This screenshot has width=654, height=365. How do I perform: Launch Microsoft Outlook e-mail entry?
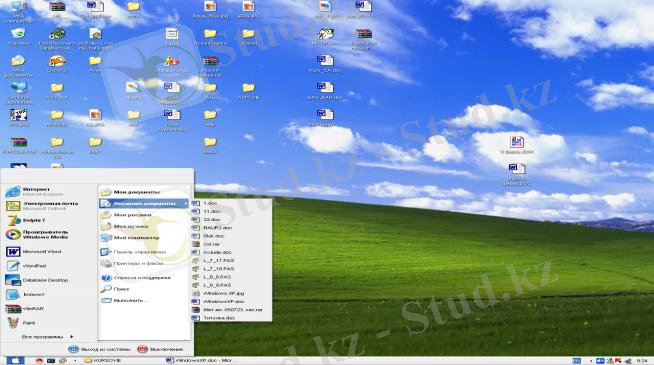tap(42, 206)
